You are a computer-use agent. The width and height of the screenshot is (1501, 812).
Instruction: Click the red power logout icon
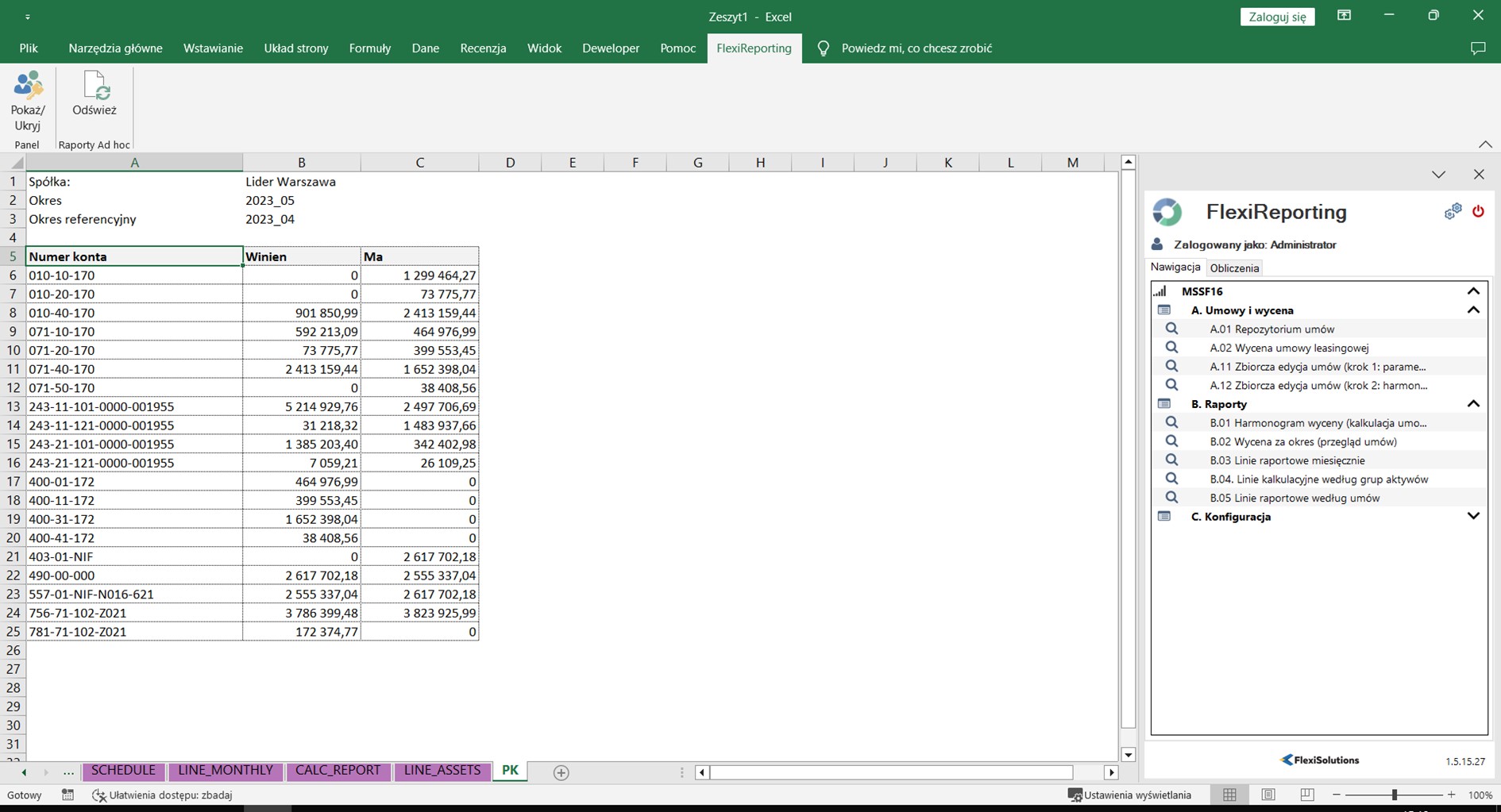point(1478,211)
